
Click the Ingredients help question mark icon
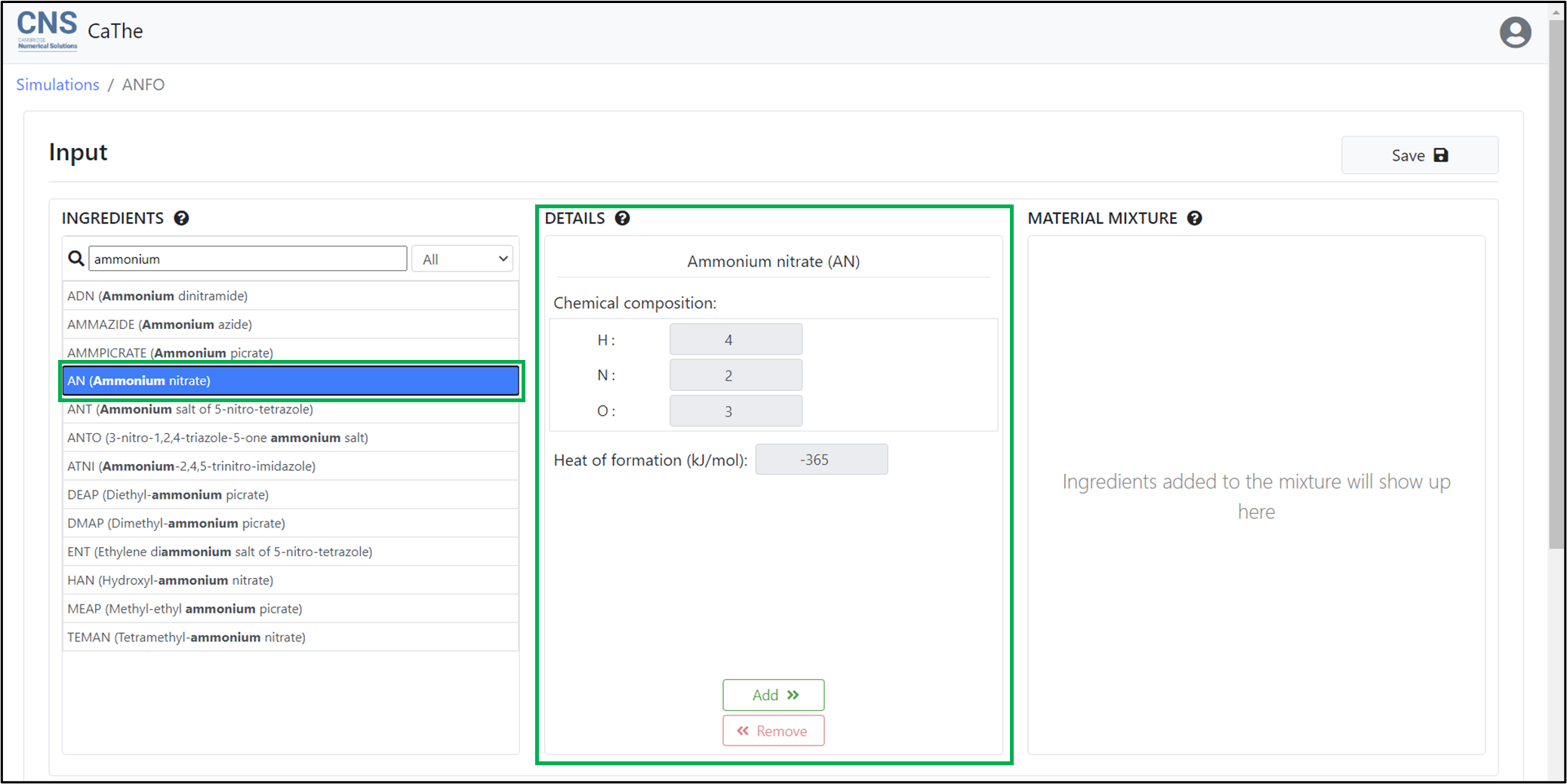tap(181, 218)
